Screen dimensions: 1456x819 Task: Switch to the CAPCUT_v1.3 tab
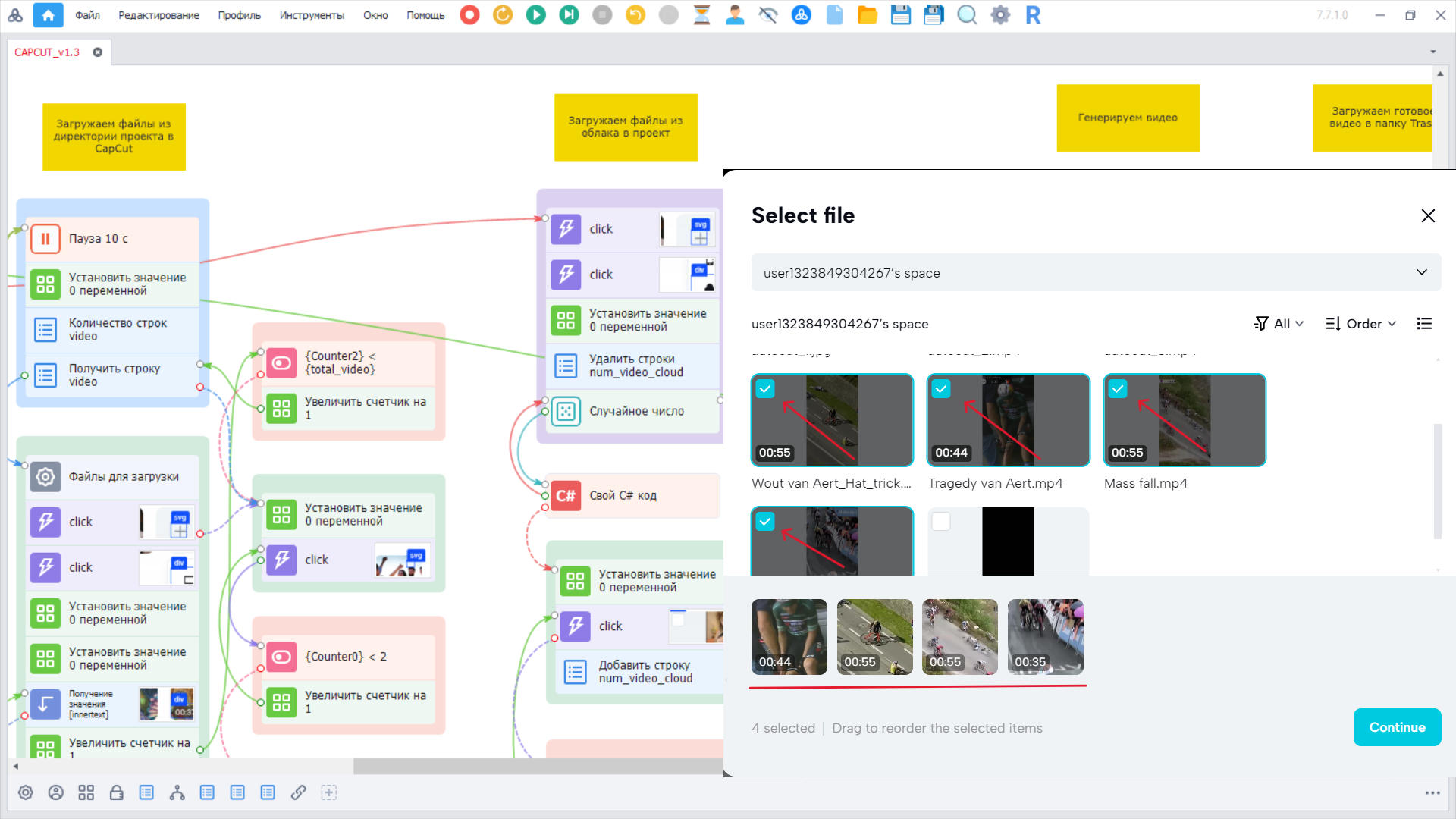[x=47, y=52]
